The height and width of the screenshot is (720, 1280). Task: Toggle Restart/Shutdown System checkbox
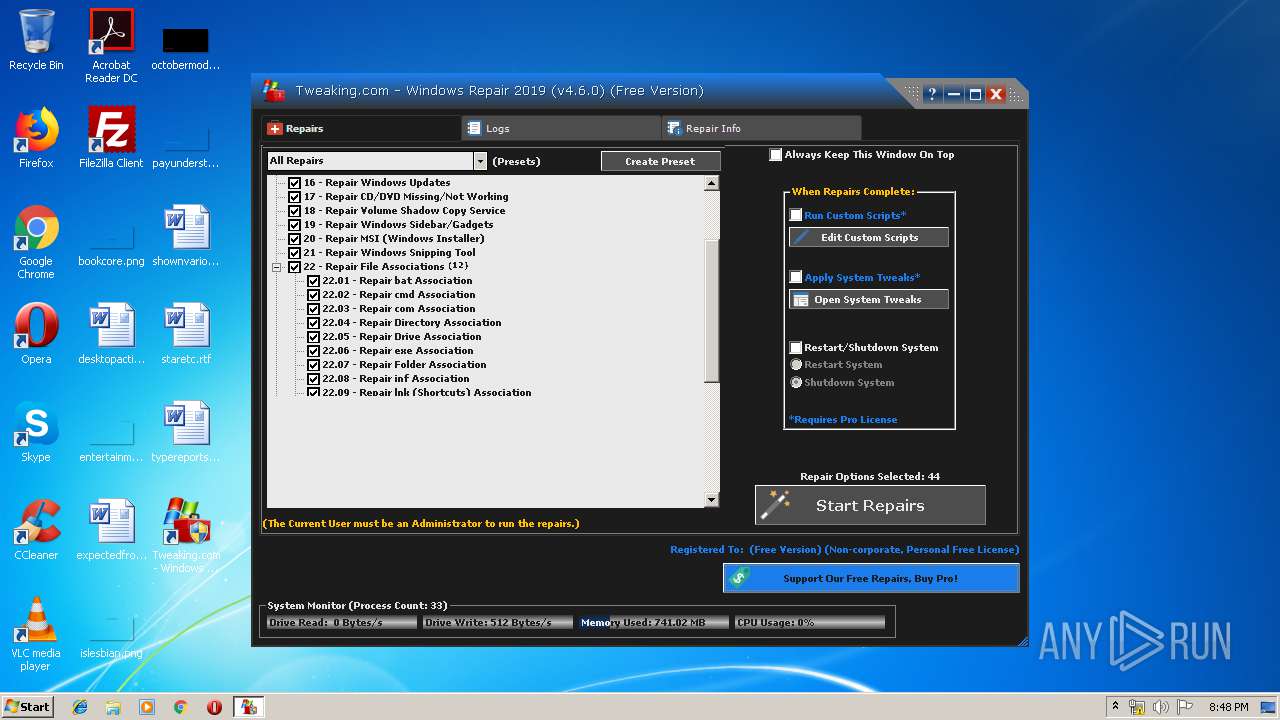pos(796,348)
